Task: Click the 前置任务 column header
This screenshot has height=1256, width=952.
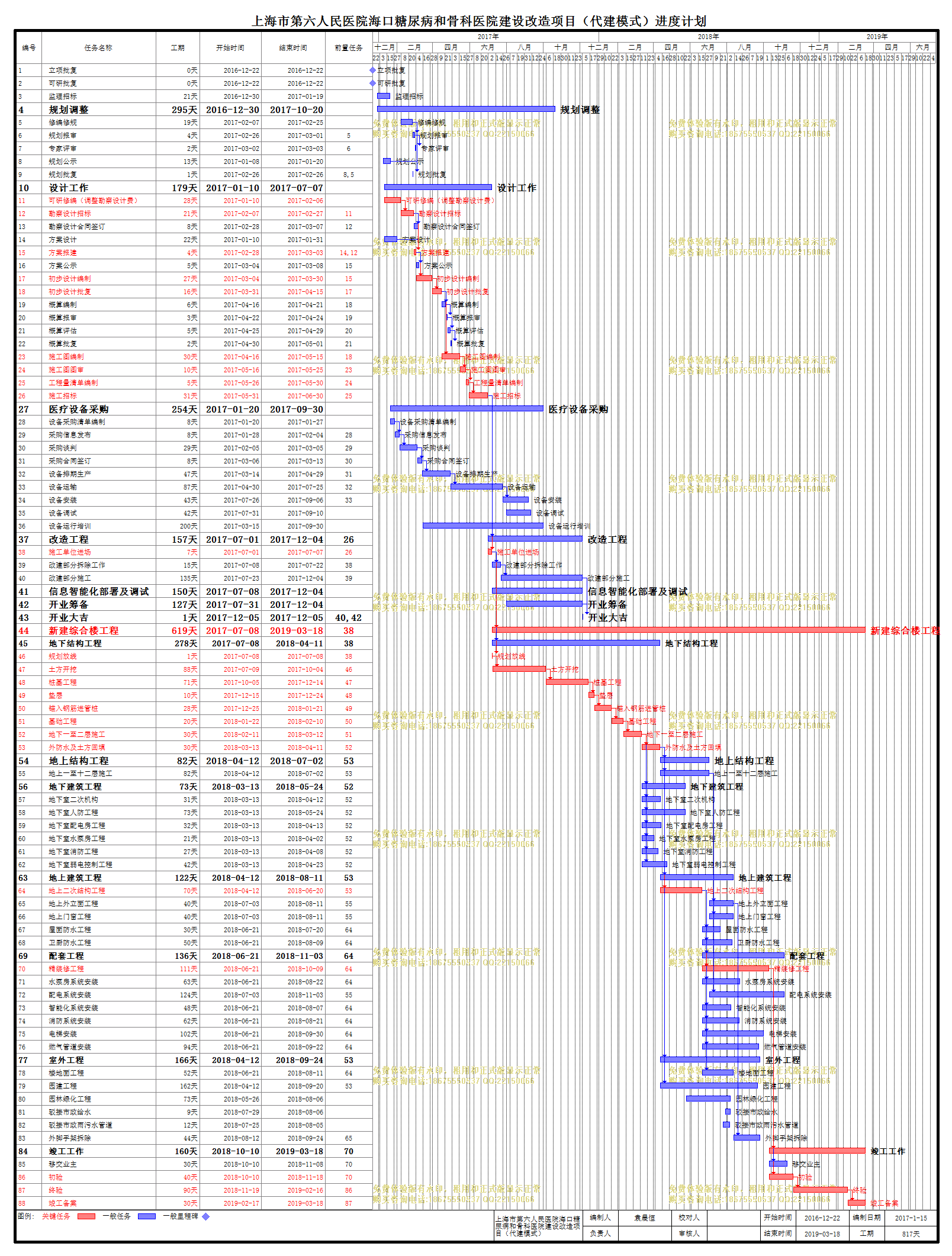Action: click(349, 48)
